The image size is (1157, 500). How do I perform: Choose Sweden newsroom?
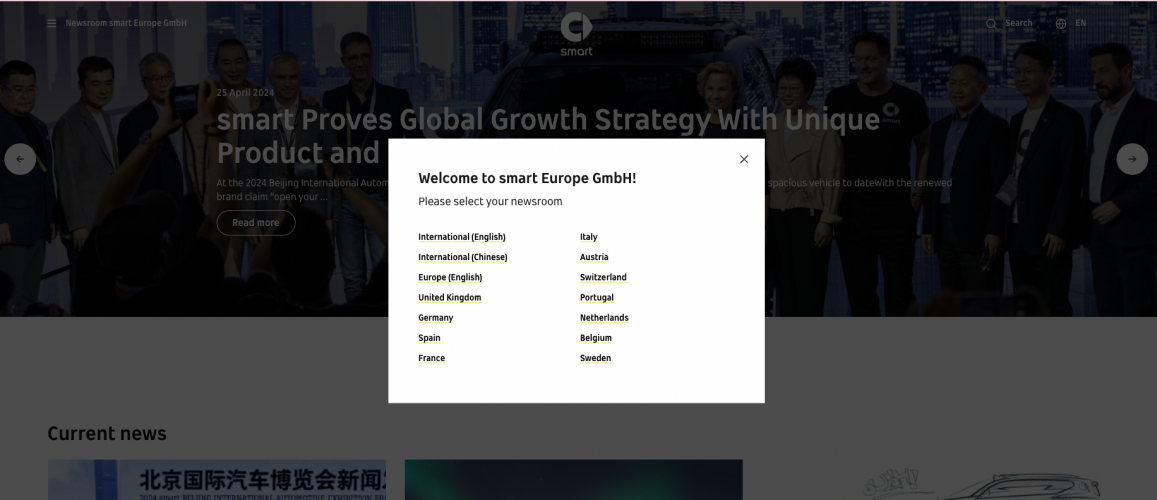(595, 358)
